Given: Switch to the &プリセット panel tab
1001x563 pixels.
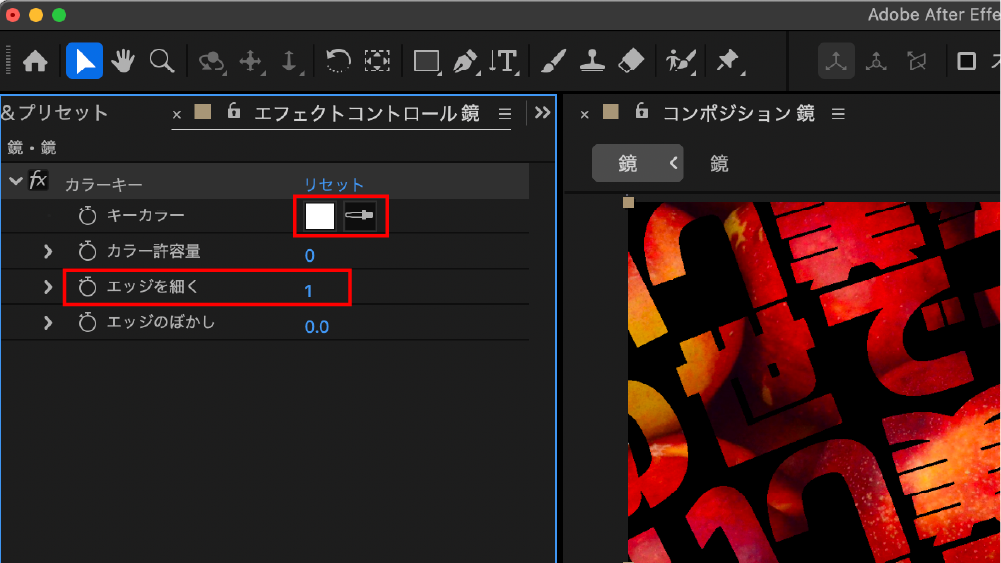Looking at the screenshot, I should coord(54,113).
